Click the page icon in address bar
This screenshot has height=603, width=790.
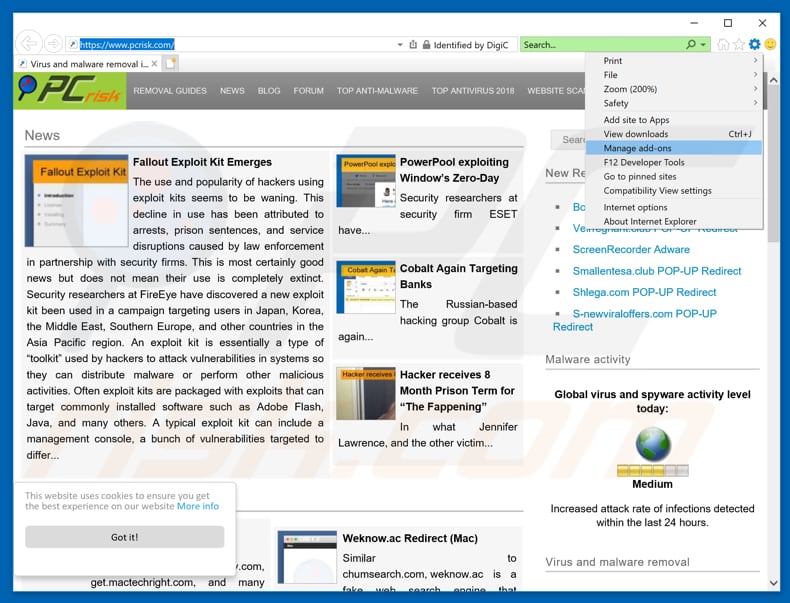(73, 45)
